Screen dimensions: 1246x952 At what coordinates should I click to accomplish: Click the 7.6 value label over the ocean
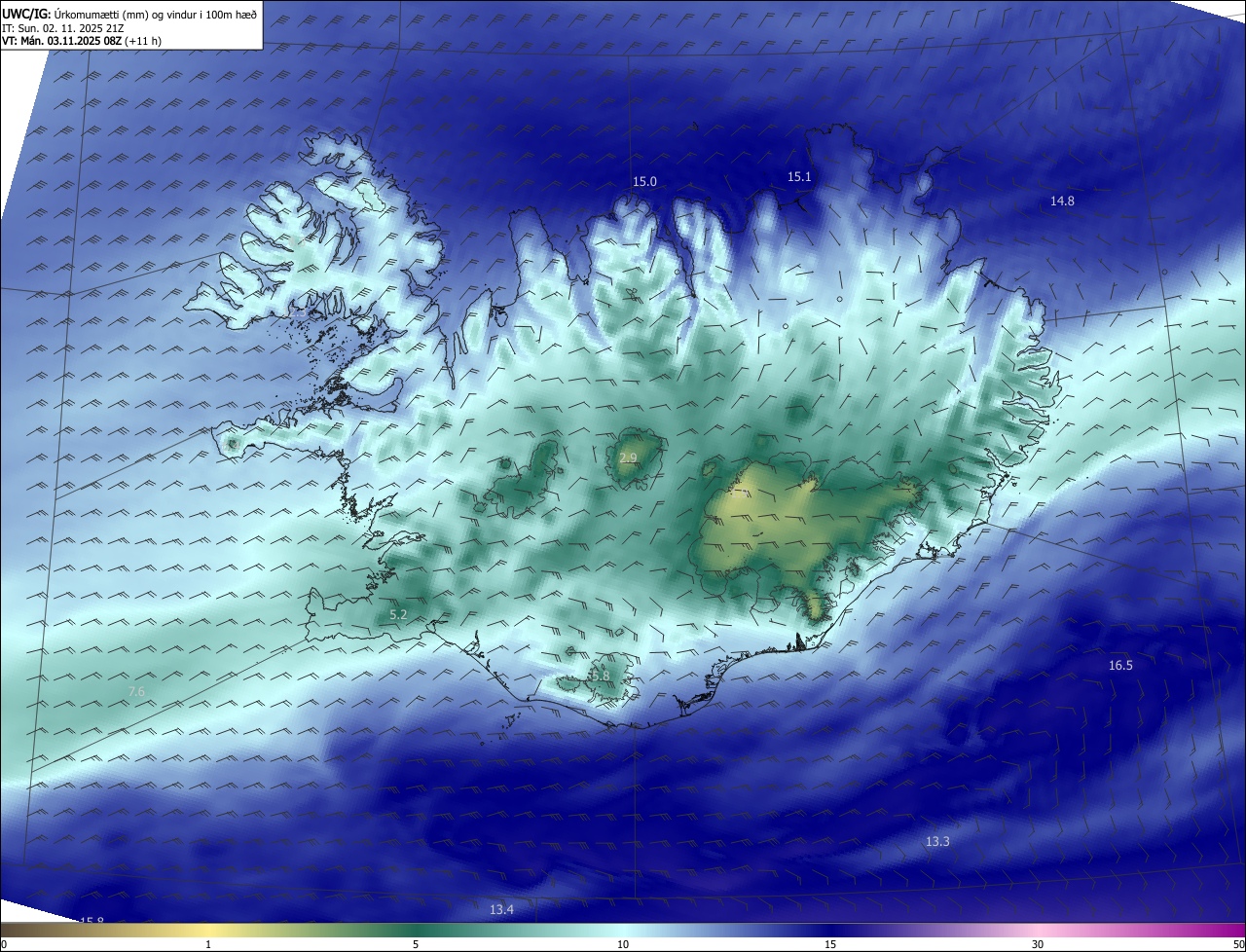click(136, 691)
